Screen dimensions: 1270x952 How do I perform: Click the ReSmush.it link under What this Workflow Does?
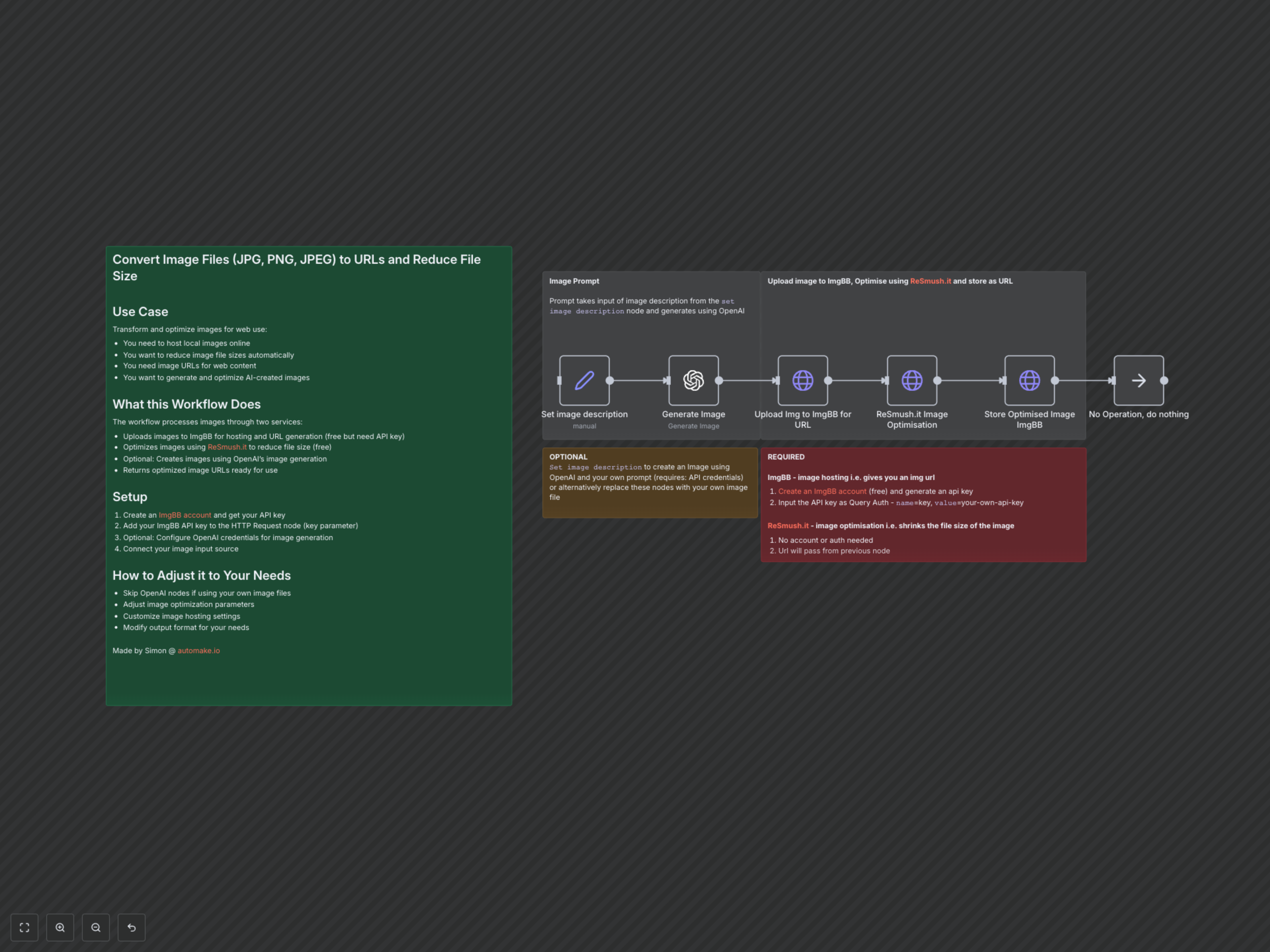[227, 447]
